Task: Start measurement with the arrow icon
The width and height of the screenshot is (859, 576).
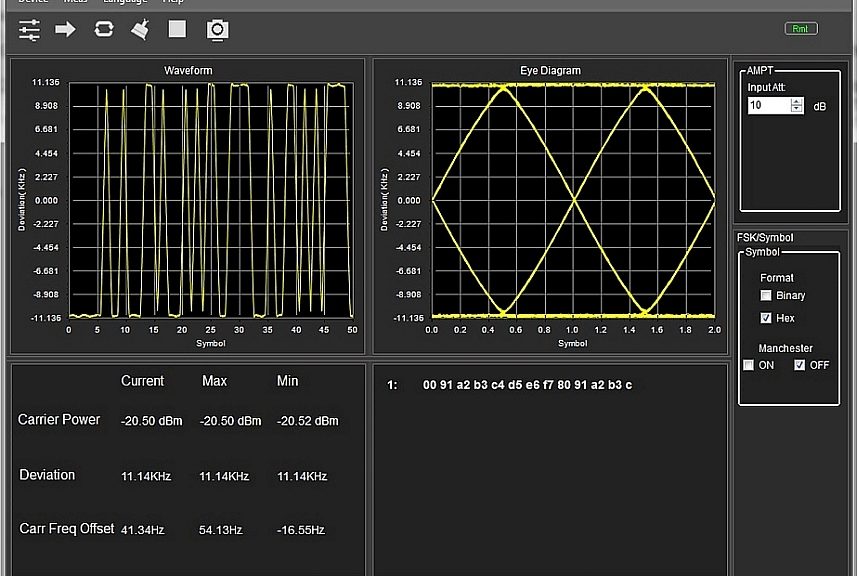Action: pyautogui.click(x=65, y=30)
